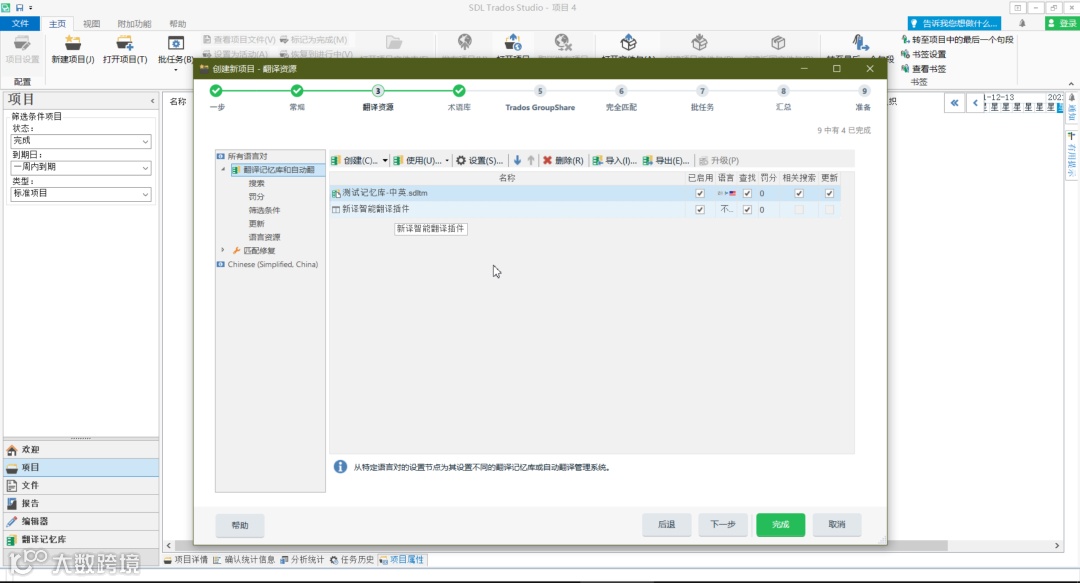This screenshot has width=1080, height=583.
Task: Click the Create (创建) translation memory toolbar icon
Action: point(335,161)
